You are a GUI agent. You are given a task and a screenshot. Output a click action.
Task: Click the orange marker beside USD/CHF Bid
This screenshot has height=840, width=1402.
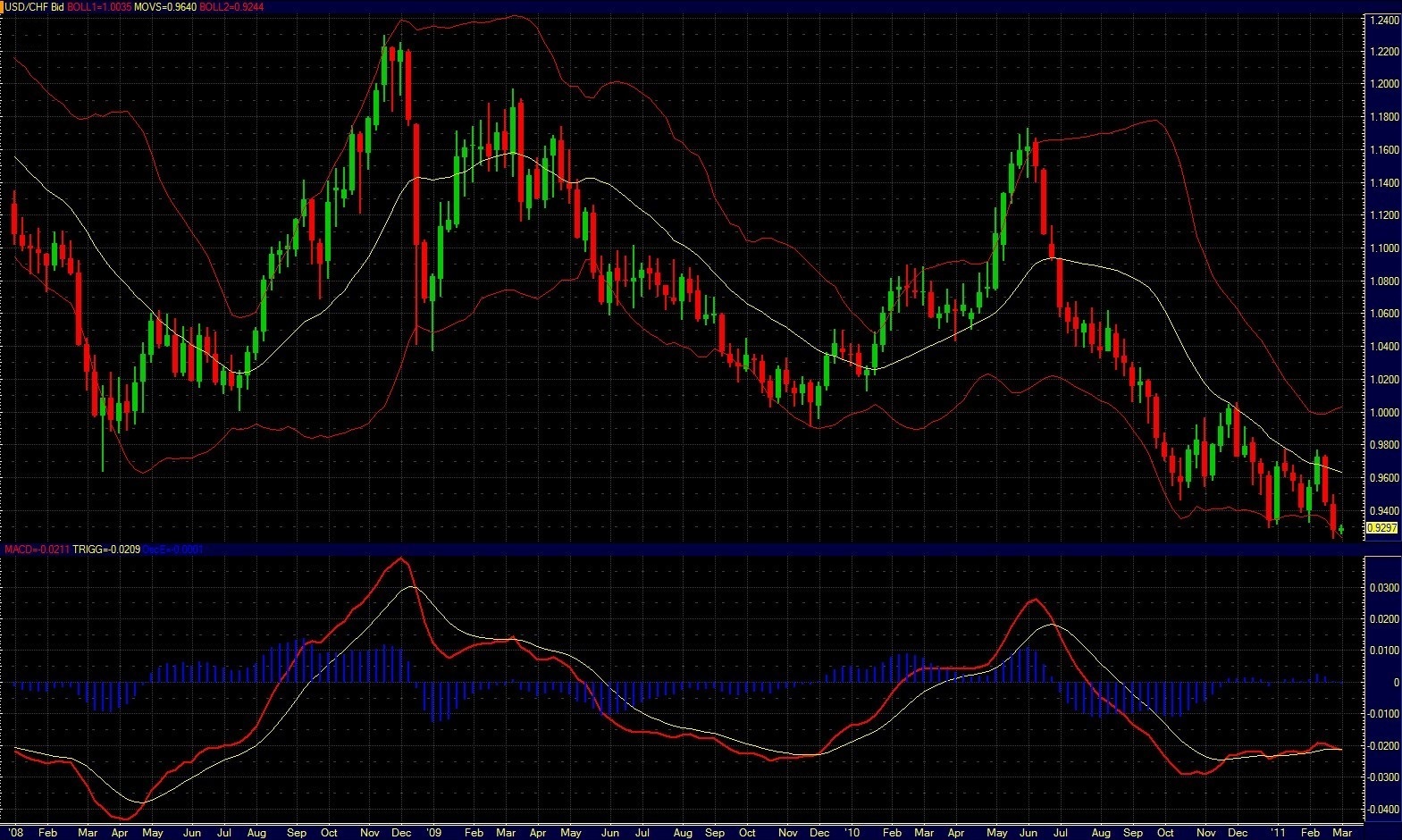[3, 6]
